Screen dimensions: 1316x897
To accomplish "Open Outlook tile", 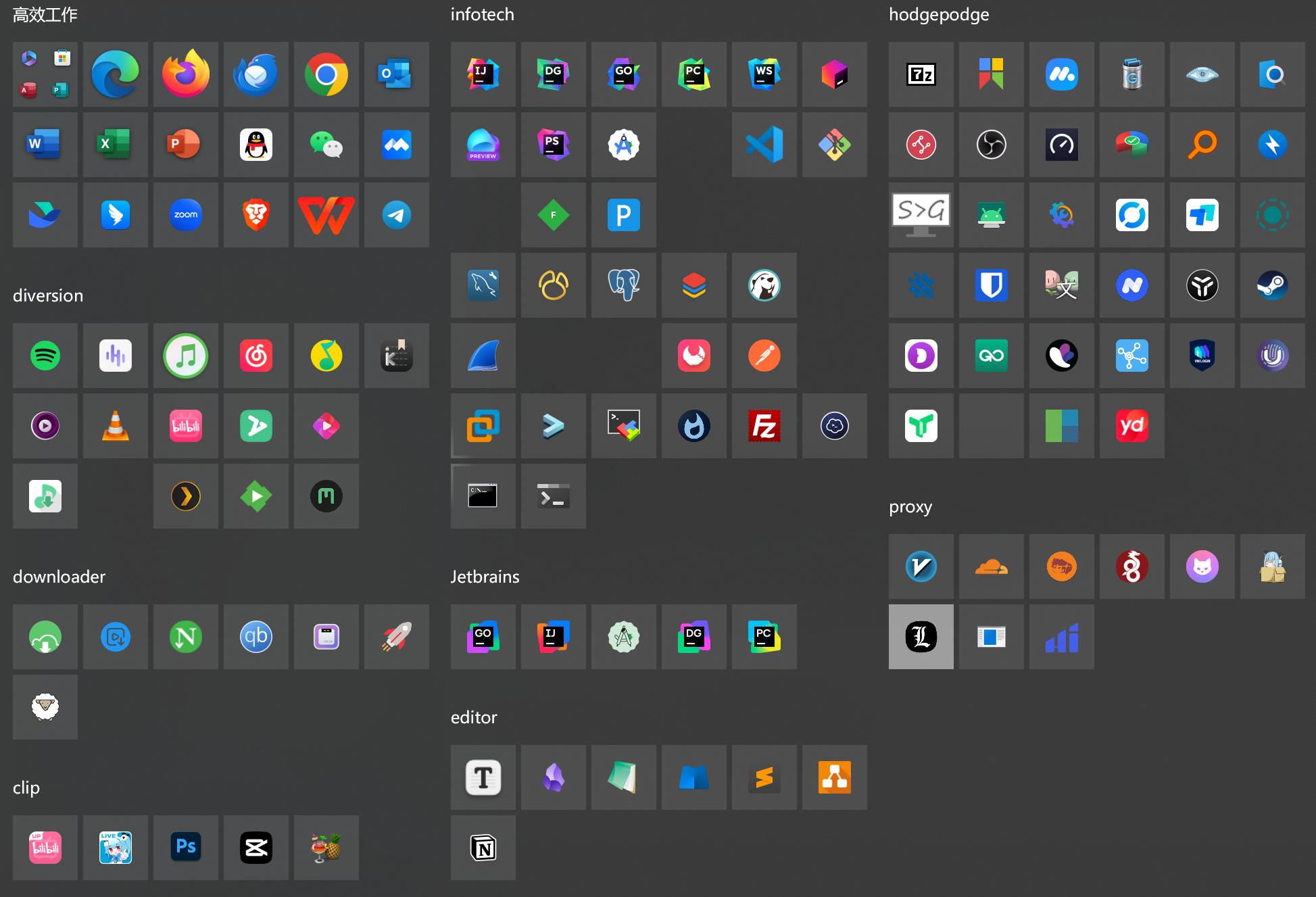I will tap(397, 74).
